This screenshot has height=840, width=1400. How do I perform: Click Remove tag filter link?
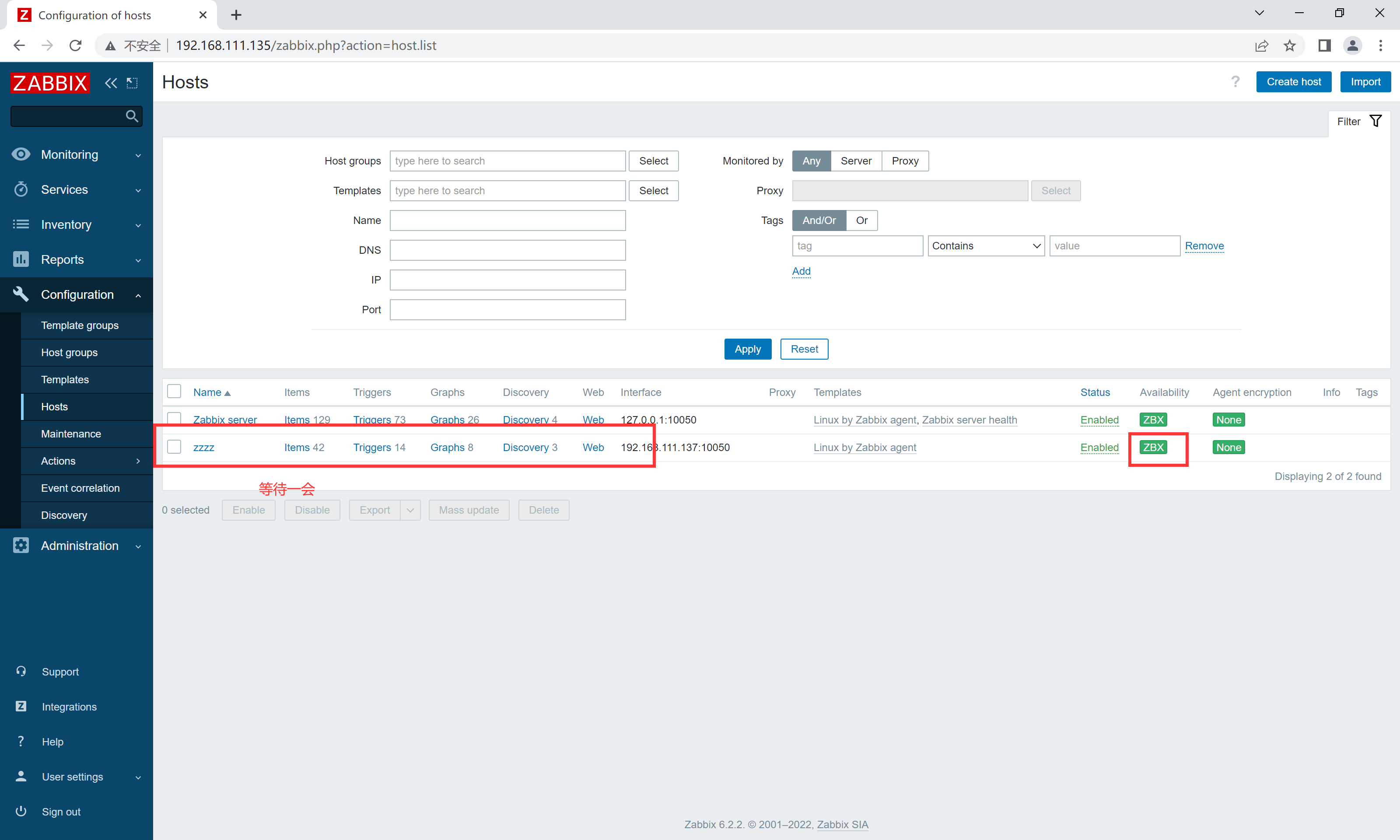[x=1204, y=246]
